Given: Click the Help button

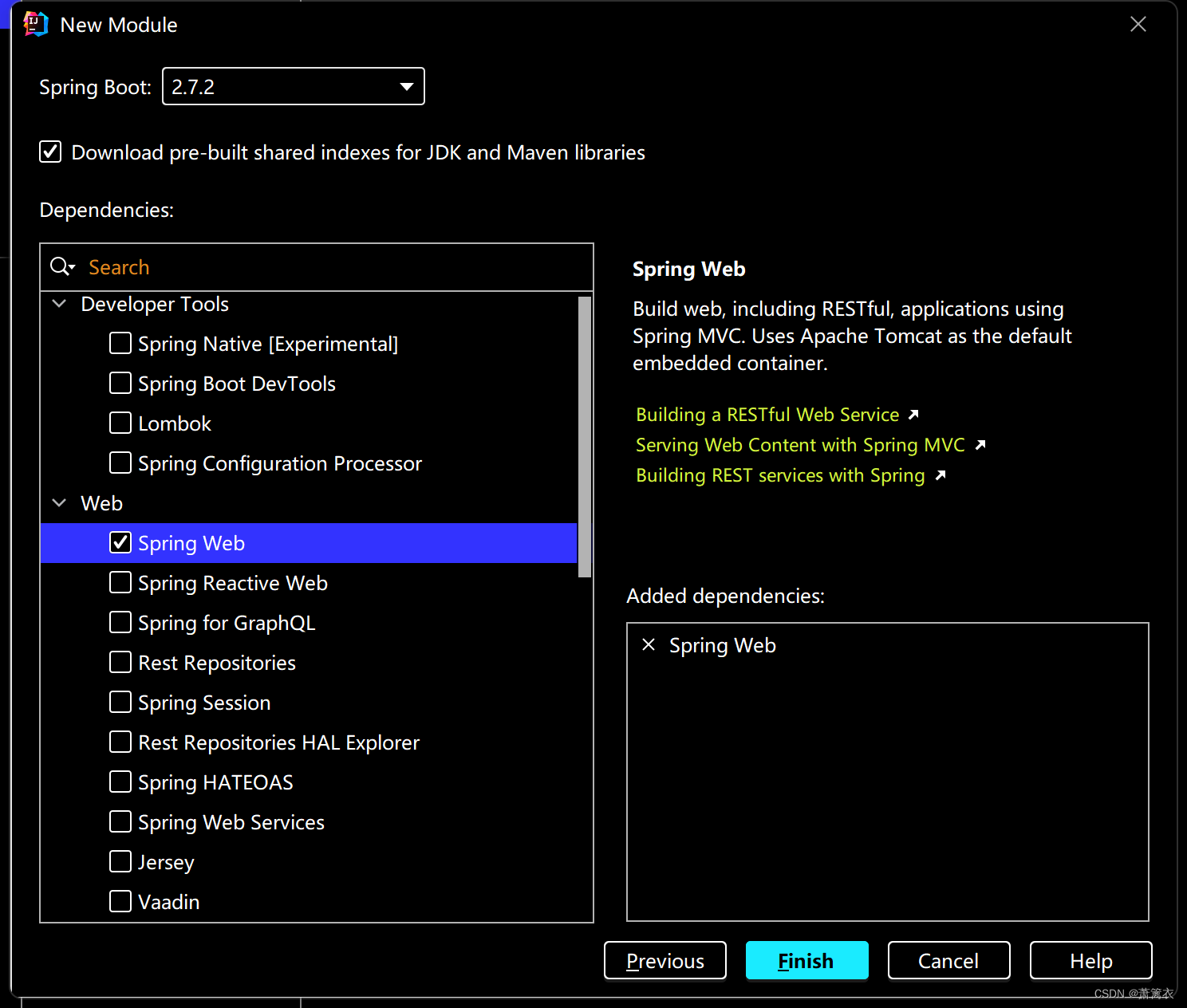Looking at the screenshot, I should (1091, 960).
